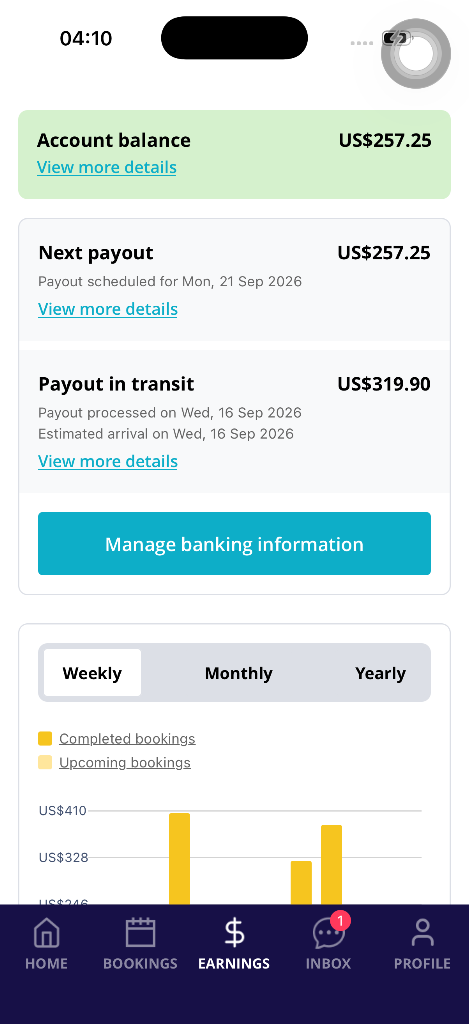Tap the battery status icon

(x=396, y=39)
